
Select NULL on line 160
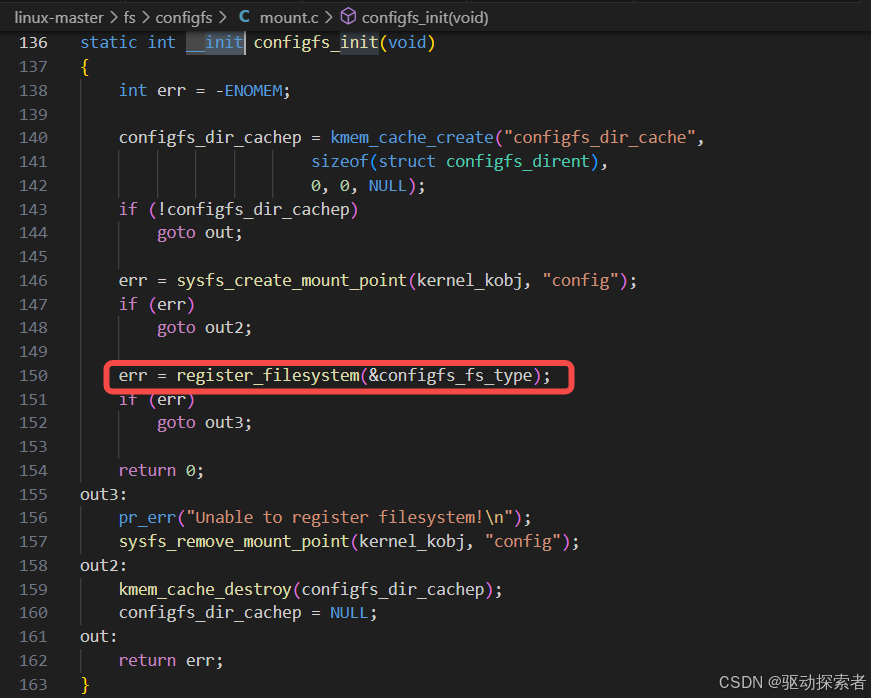coord(349,613)
